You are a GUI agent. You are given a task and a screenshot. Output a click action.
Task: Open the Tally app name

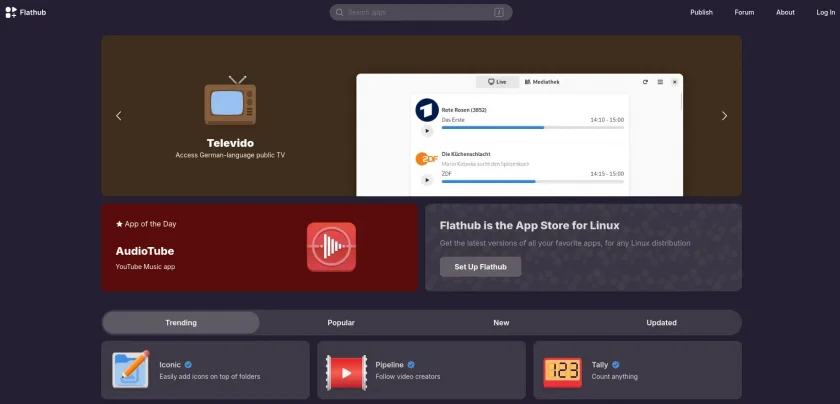(600, 365)
